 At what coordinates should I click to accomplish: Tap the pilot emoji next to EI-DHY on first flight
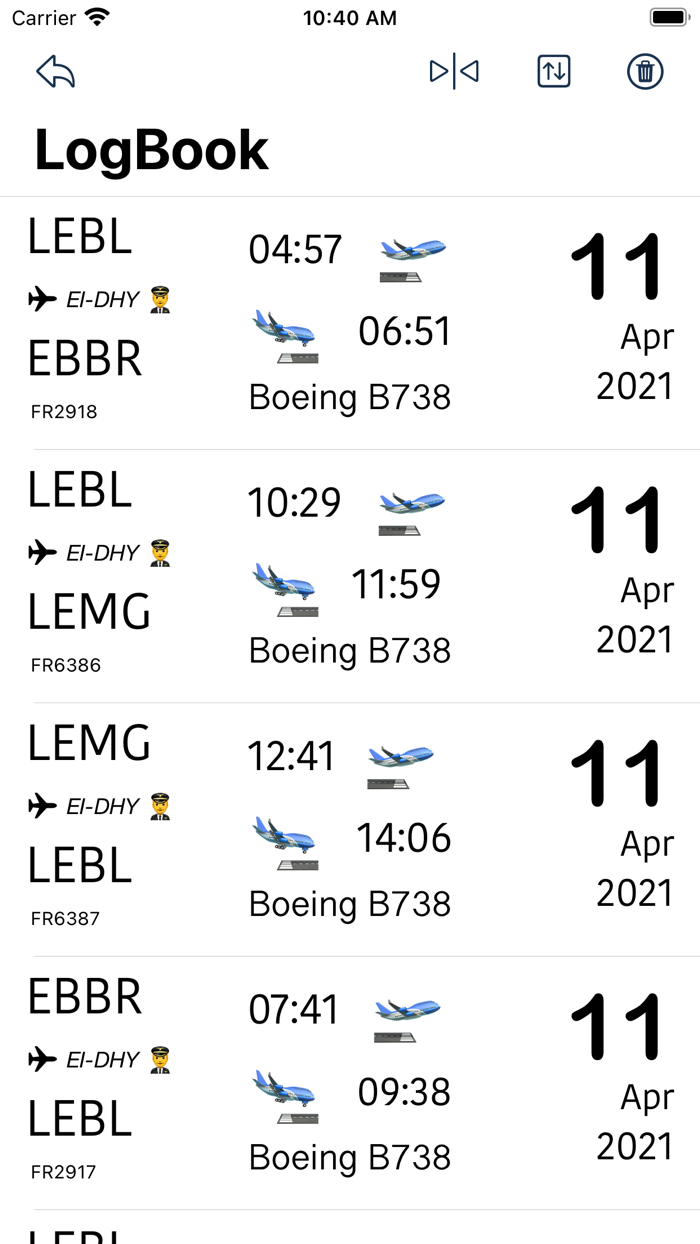[x=160, y=299]
